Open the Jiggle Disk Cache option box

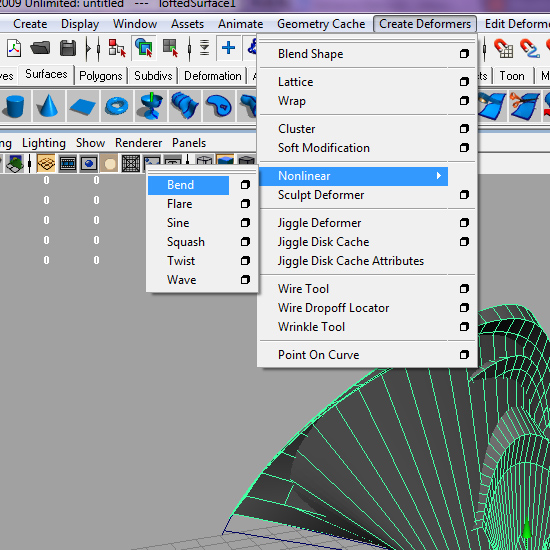coord(464,242)
